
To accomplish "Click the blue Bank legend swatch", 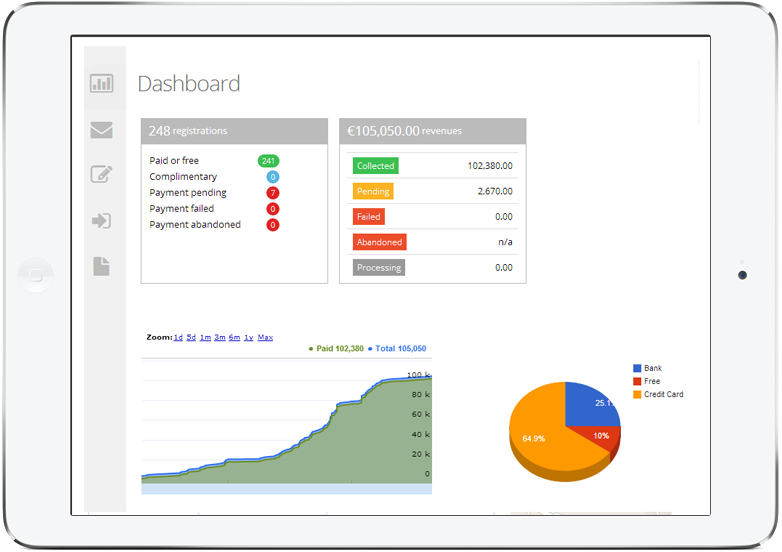I will (x=637, y=368).
